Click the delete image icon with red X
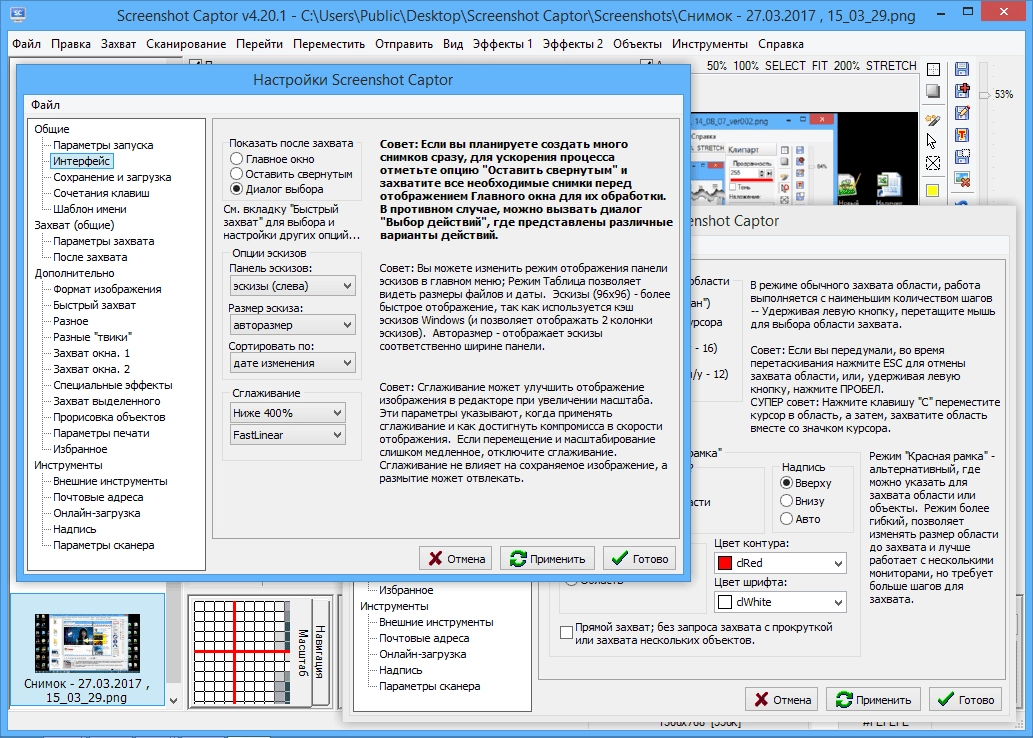This screenshot has height=738, width=1033. 962,179
